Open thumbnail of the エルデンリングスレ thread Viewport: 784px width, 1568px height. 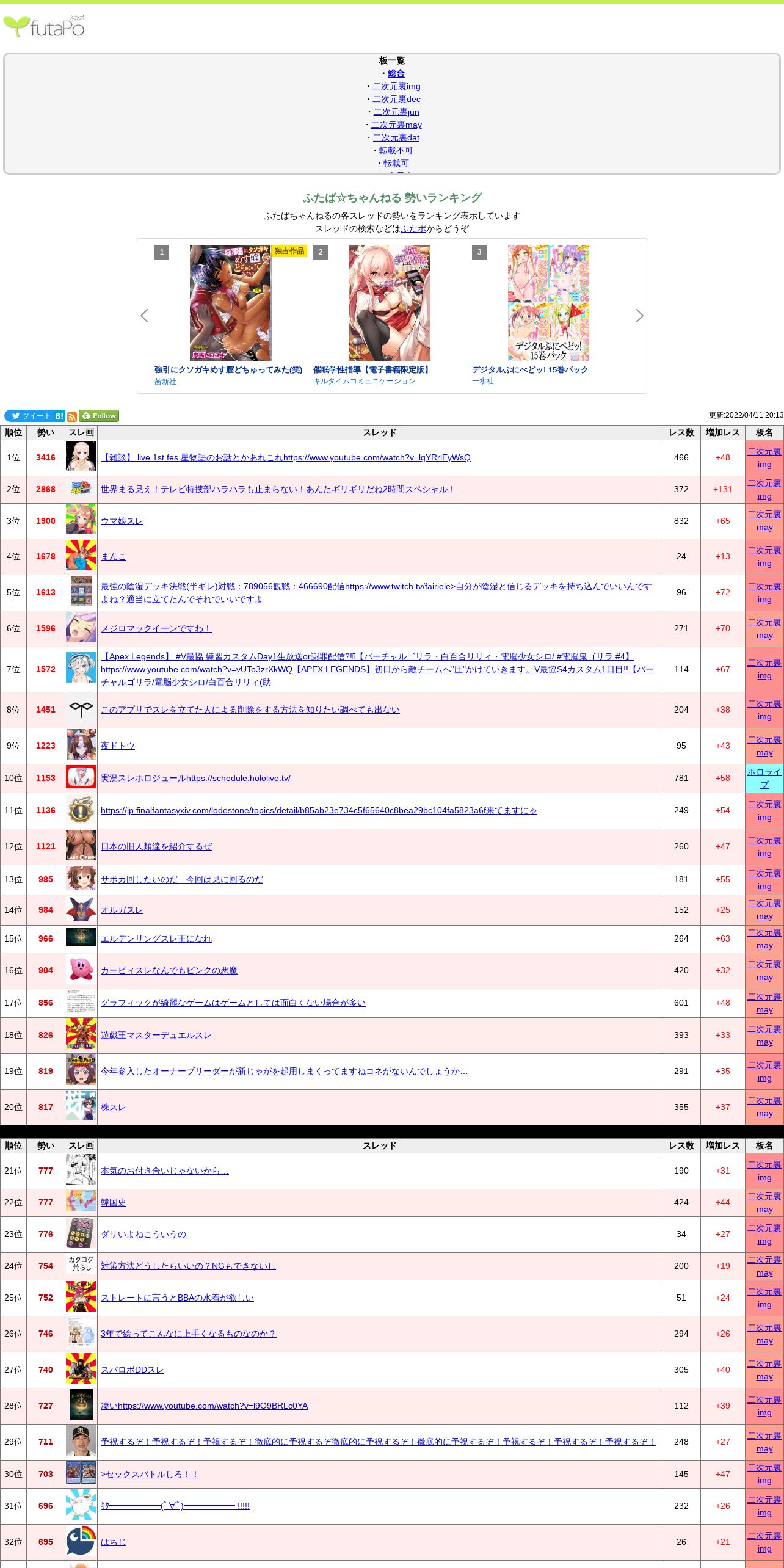click(x=81, y=938)
